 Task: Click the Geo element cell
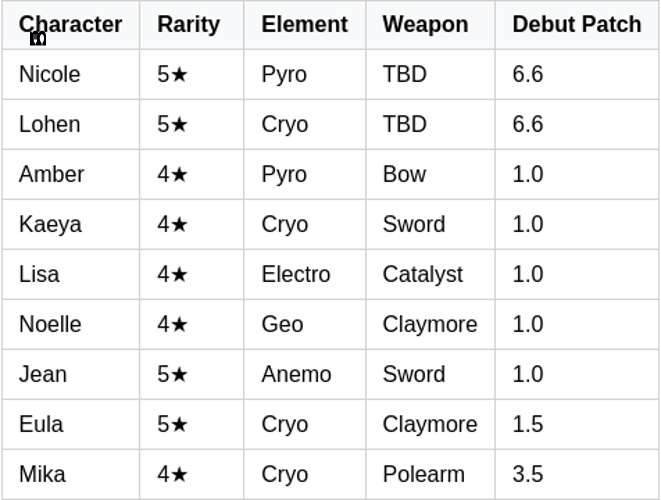click(x=282, y=324)
